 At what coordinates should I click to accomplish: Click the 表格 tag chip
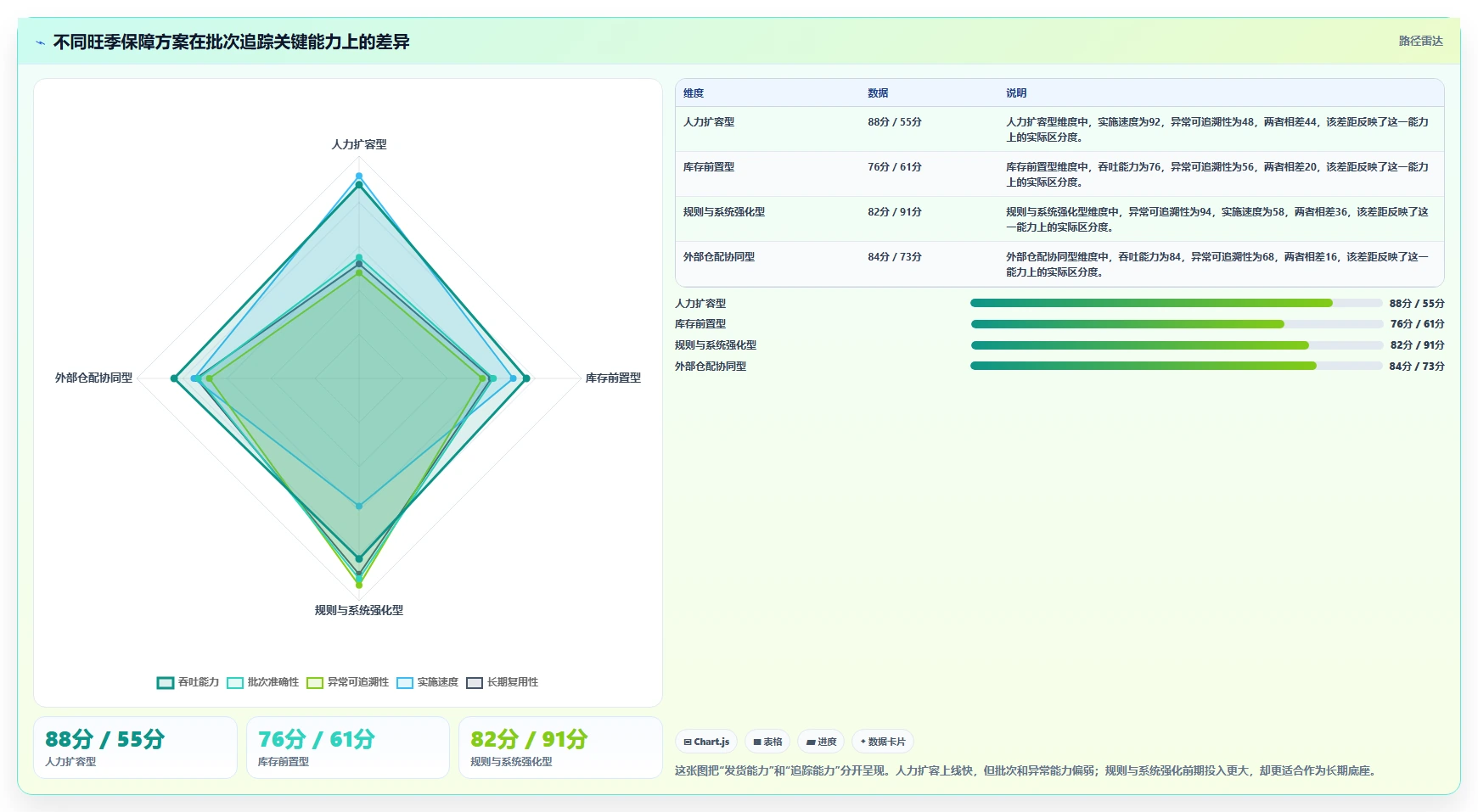[x=767, y=742]
